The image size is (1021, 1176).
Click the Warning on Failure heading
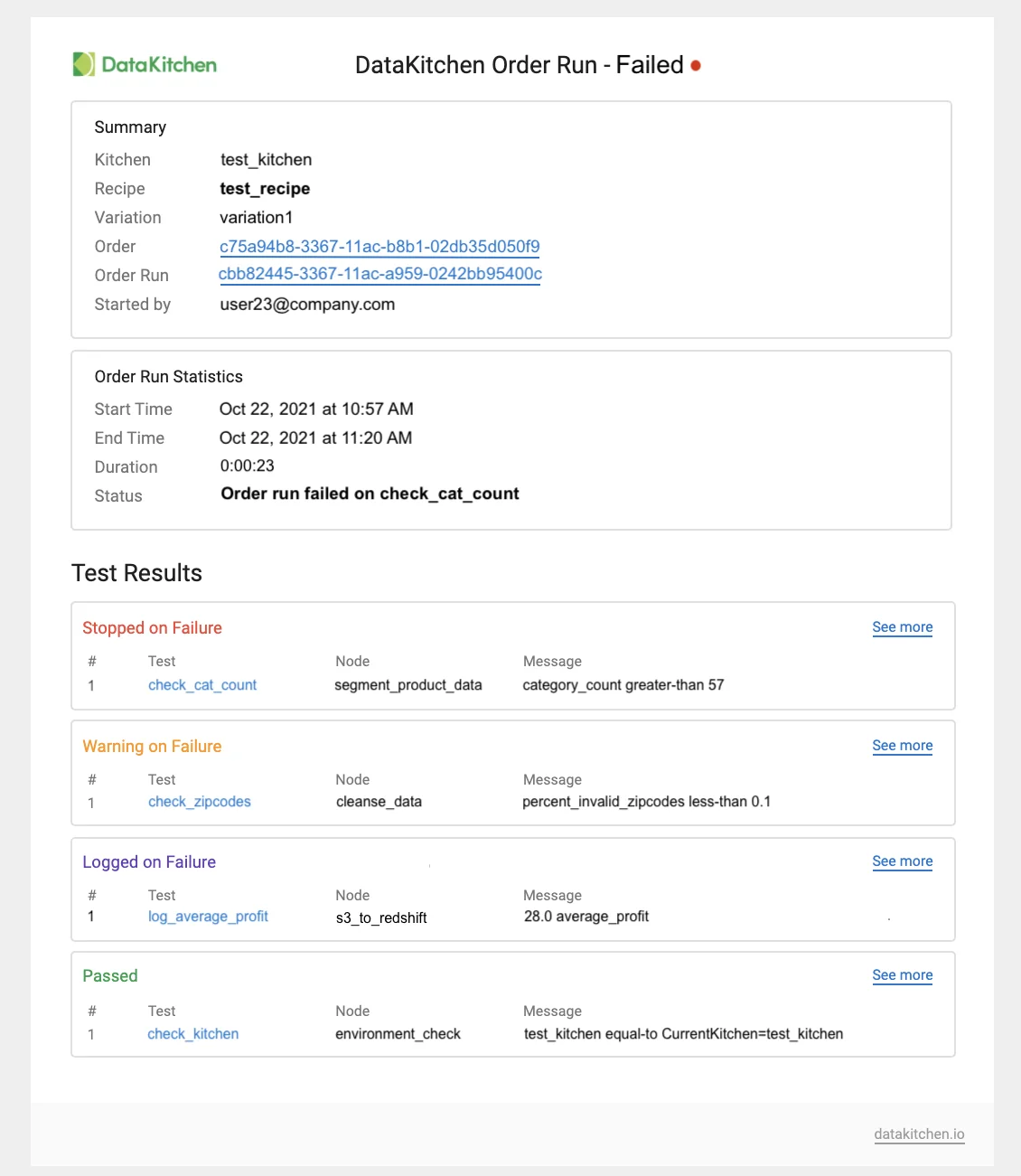pyautogui.click(x=152, y=747)
